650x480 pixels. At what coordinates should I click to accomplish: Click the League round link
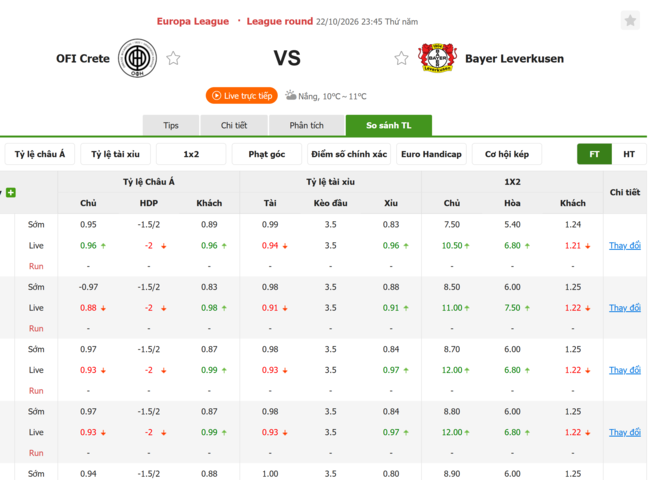coord(280,21)
